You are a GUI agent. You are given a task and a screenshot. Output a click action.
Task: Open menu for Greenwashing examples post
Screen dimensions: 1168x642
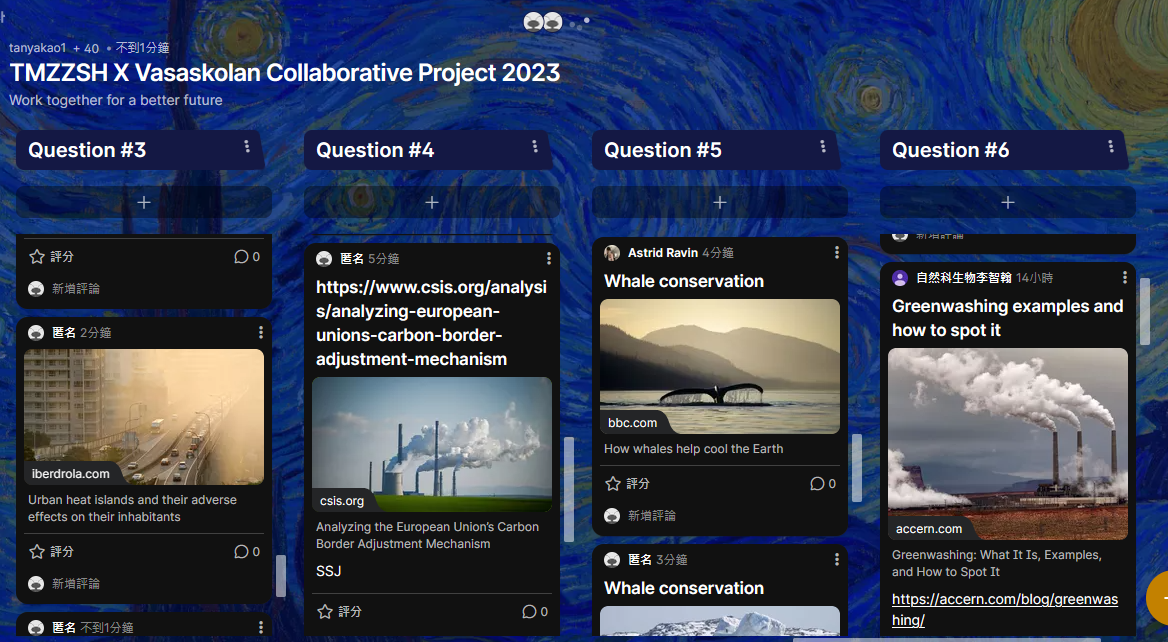pos(1125,278)
